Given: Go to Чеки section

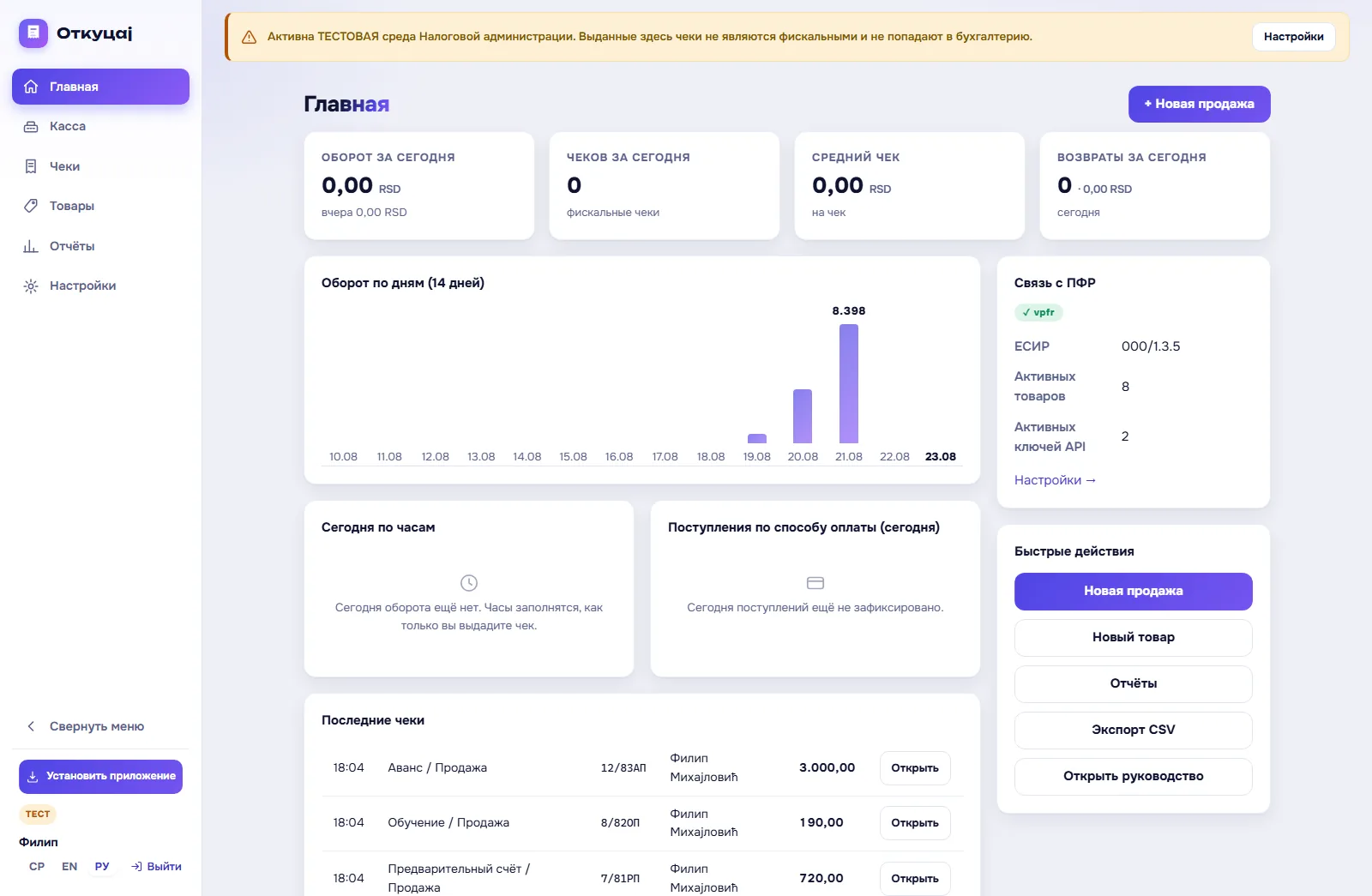Looking at the screenshot, I should coord(100,166).
